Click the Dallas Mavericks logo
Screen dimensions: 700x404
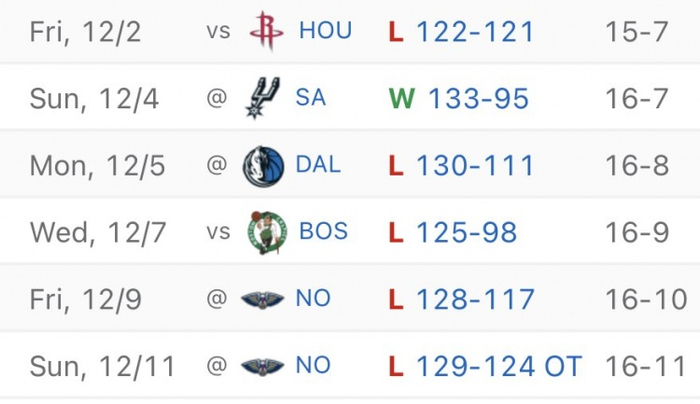pyautogui.click(x=264, y=165)
